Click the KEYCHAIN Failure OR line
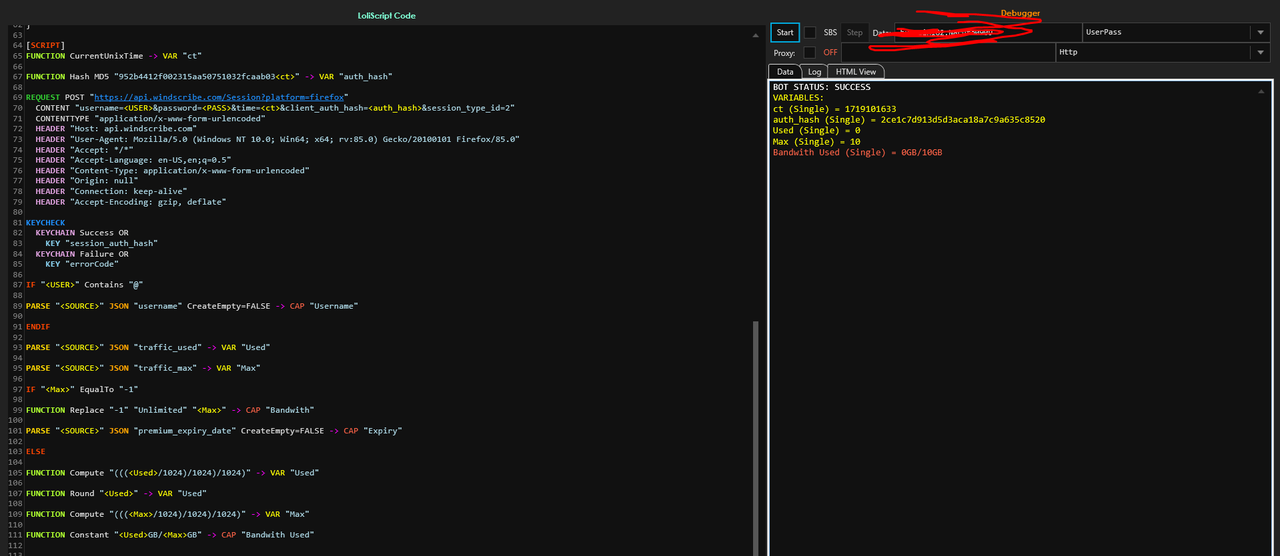Screen dimensions: 1280x556 pyautogui.click(x=82, y=254)
